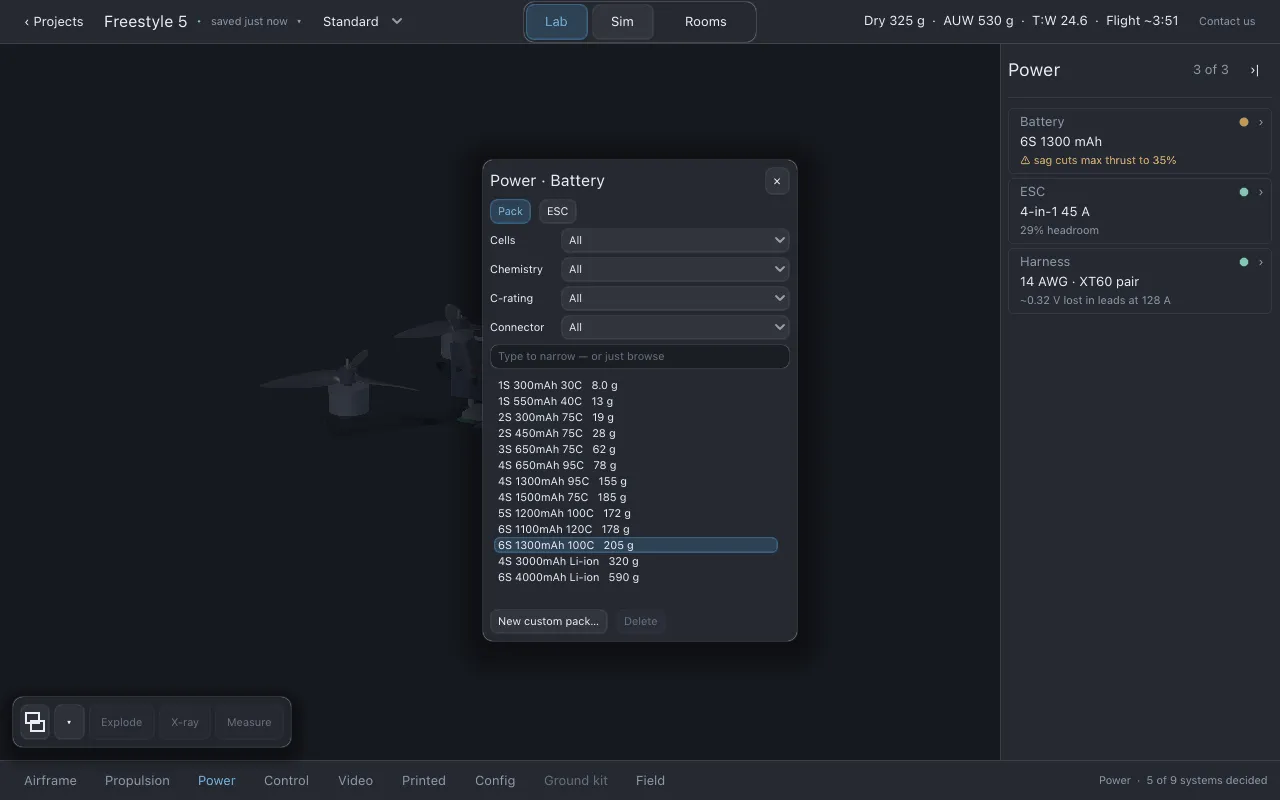The width and height of the screenshot is (1280, 800).
Task: Switch to Lab mode
Action: coord(556,21)
